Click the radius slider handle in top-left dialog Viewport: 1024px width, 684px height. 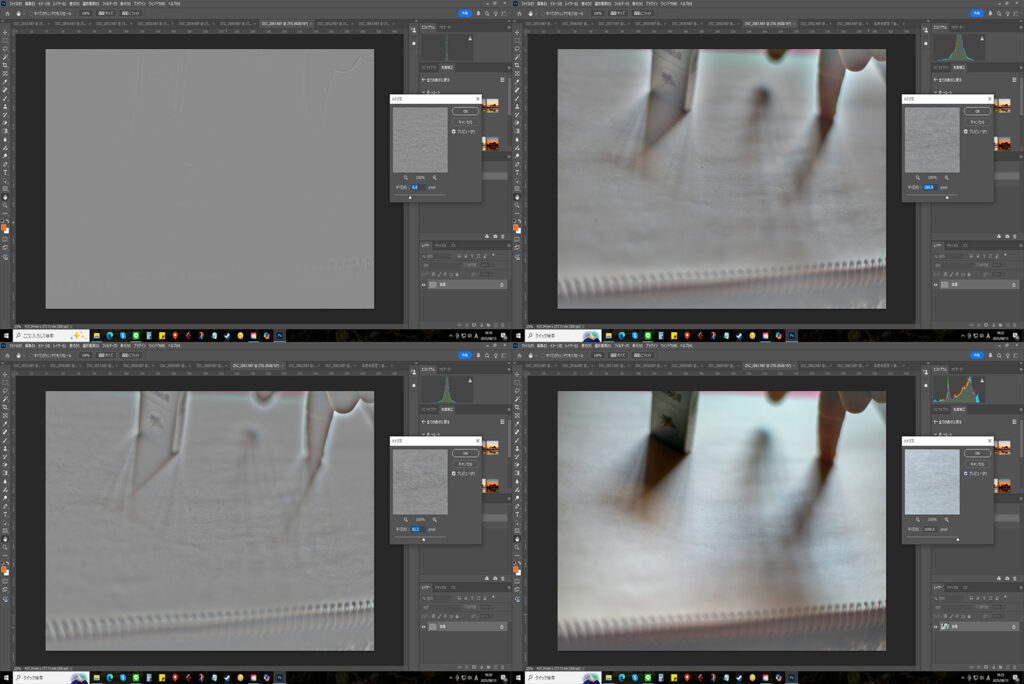[x=409, y=197]
